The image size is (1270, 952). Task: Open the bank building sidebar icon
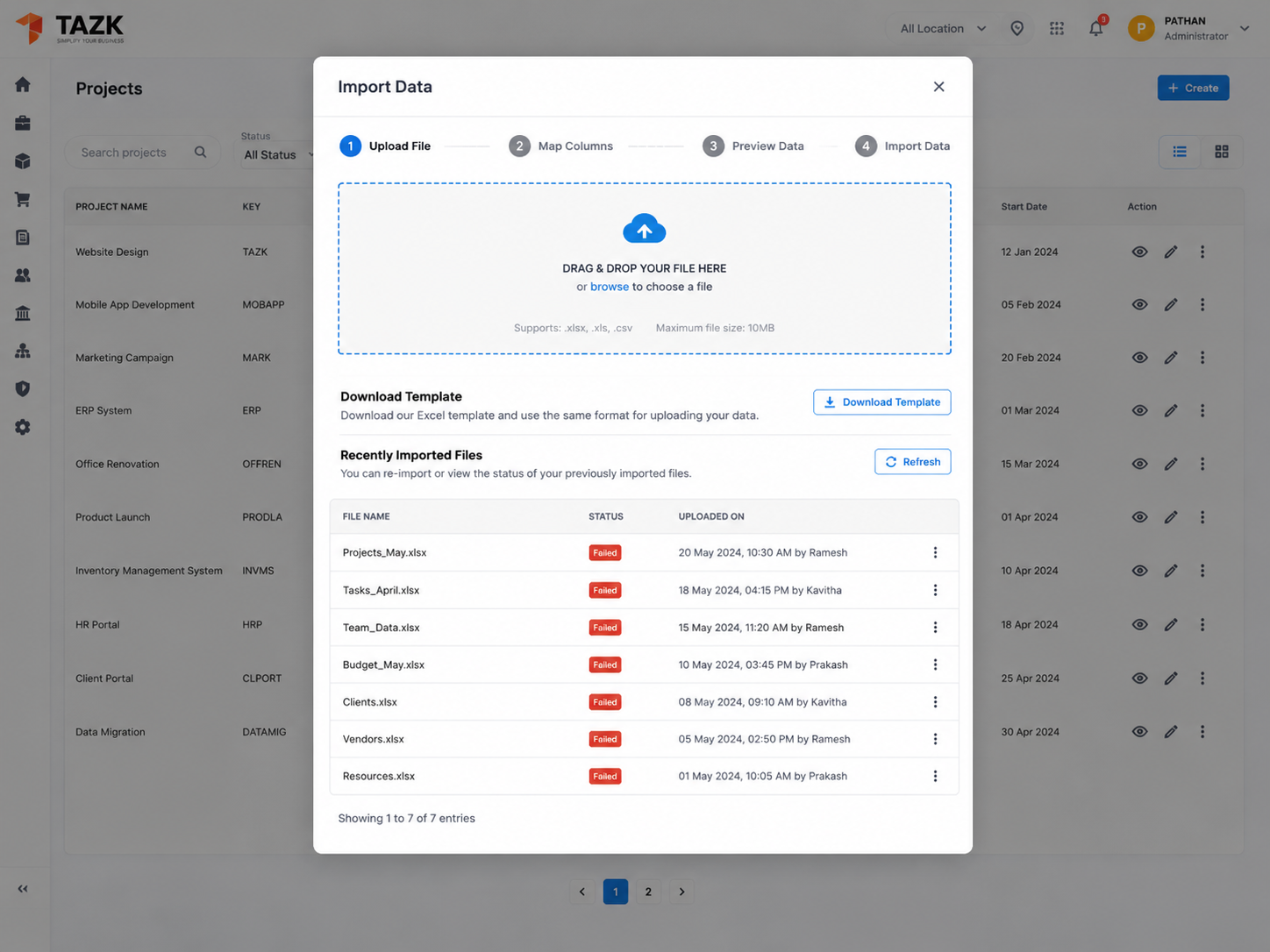(x=23, y=313)
